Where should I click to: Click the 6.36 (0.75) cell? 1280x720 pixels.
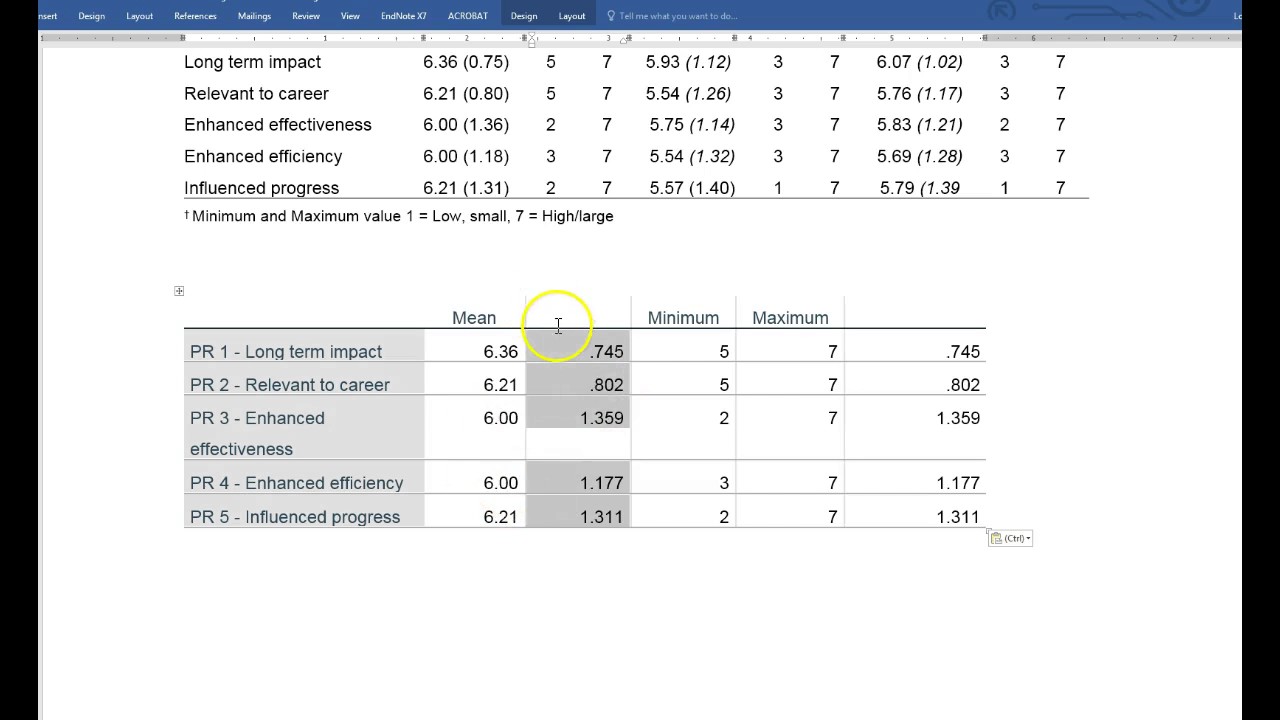[466, 62]
